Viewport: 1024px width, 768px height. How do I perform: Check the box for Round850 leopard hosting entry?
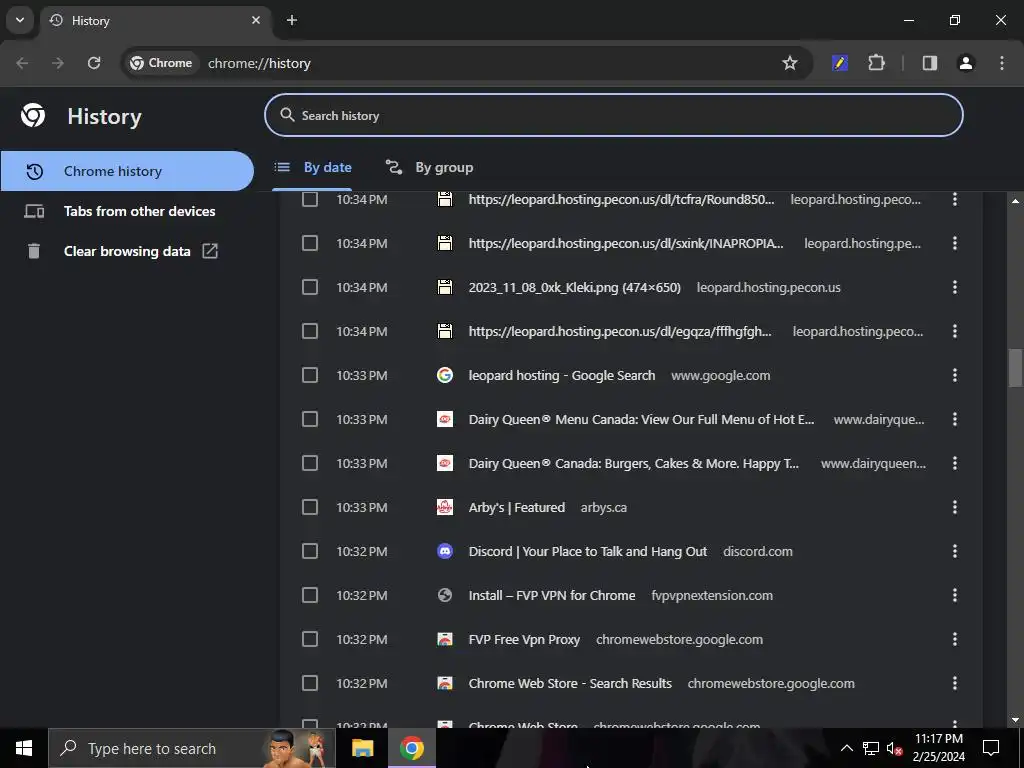pos(310,199)
